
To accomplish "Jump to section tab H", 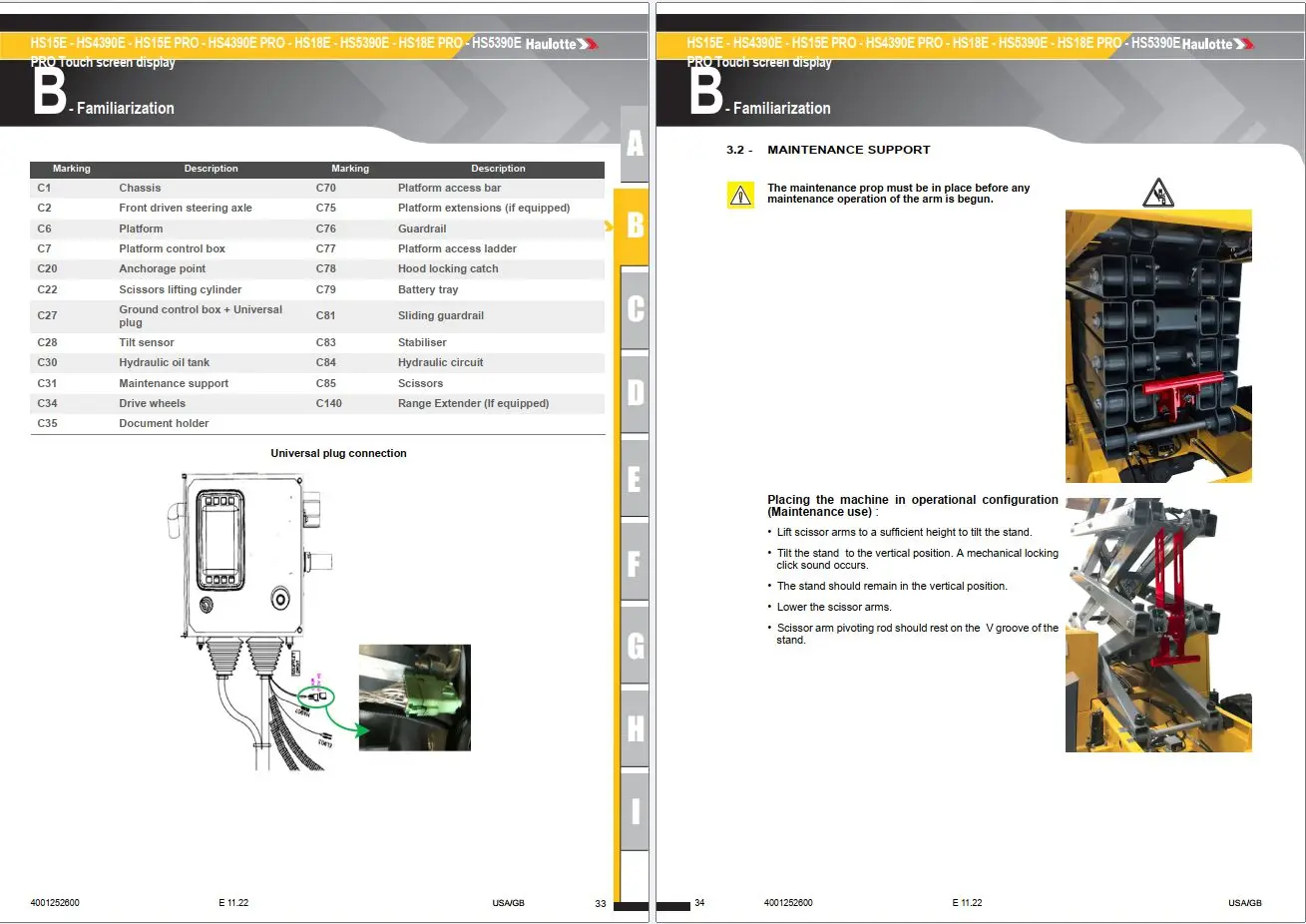I will [x=635, y=728].
